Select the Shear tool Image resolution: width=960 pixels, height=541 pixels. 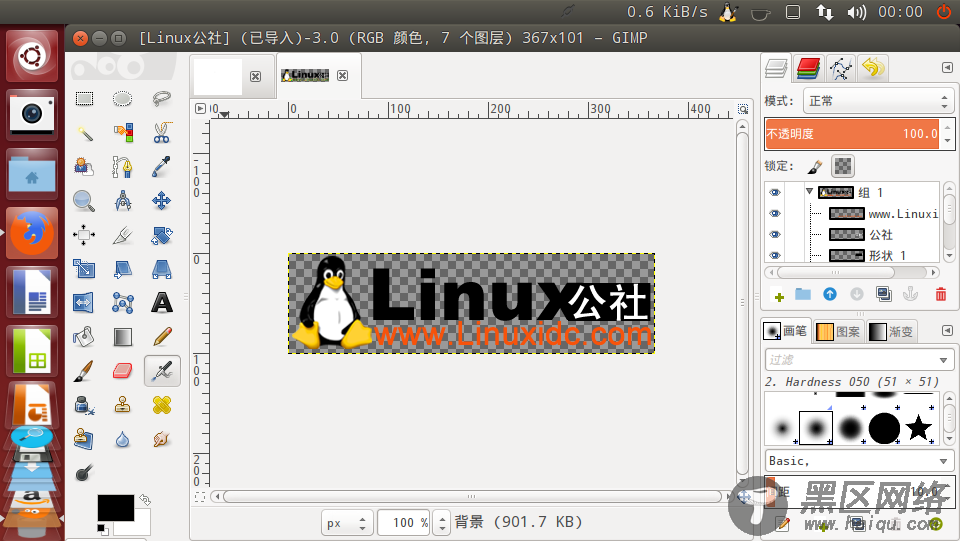122,269
